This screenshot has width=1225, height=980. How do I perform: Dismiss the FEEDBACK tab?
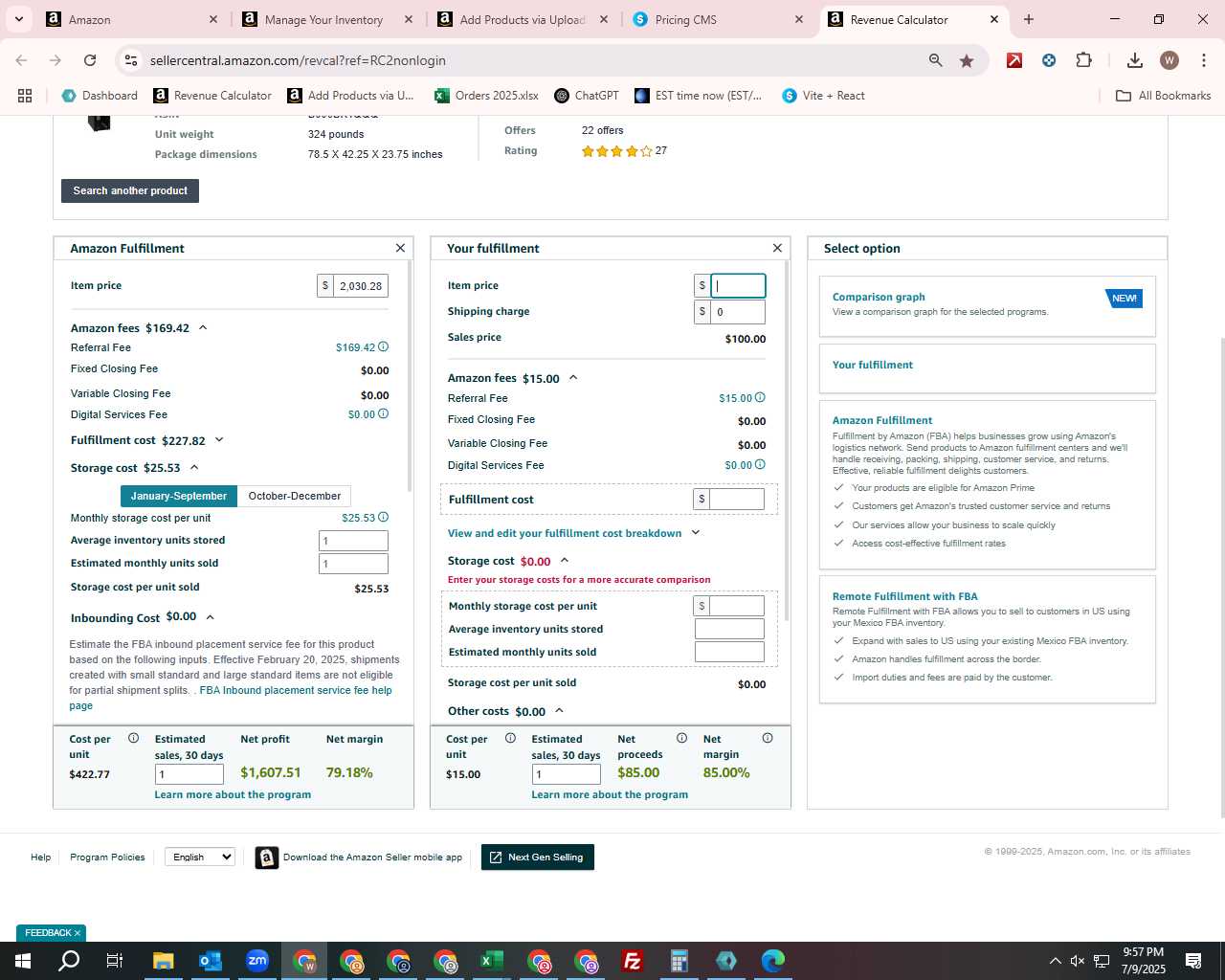pyautogui.click(x=78, y=932)
